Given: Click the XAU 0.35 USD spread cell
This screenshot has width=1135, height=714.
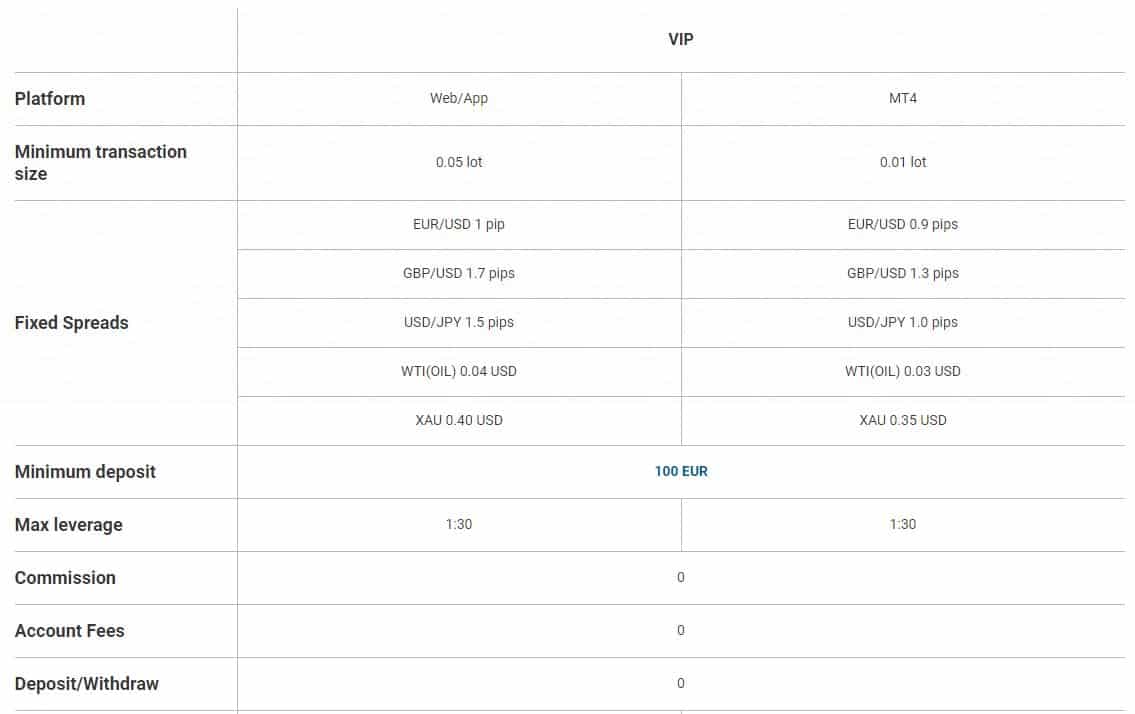Looking at the screenshot, I should click(903, 420).
